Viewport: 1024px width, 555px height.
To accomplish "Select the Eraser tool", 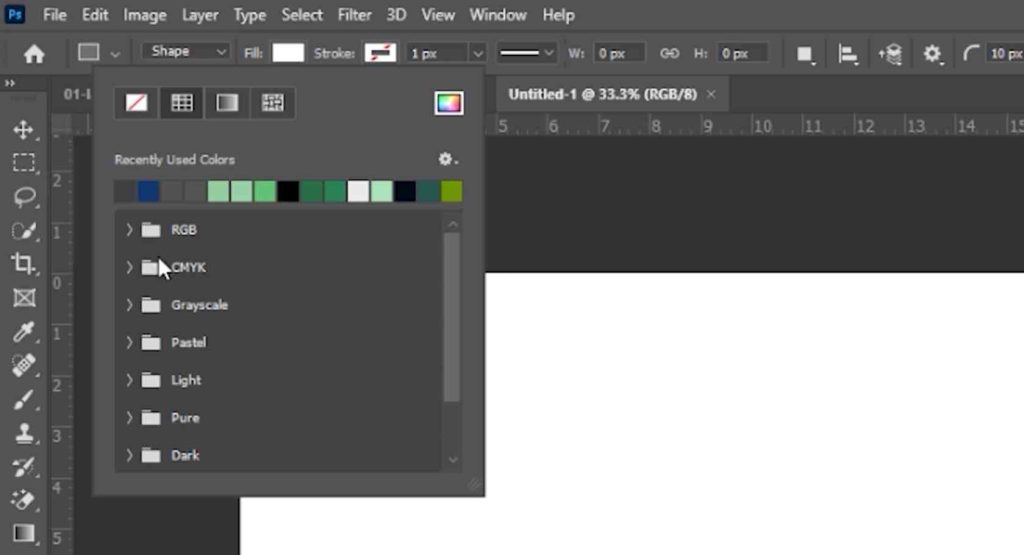I will click(x=24, y=500).
